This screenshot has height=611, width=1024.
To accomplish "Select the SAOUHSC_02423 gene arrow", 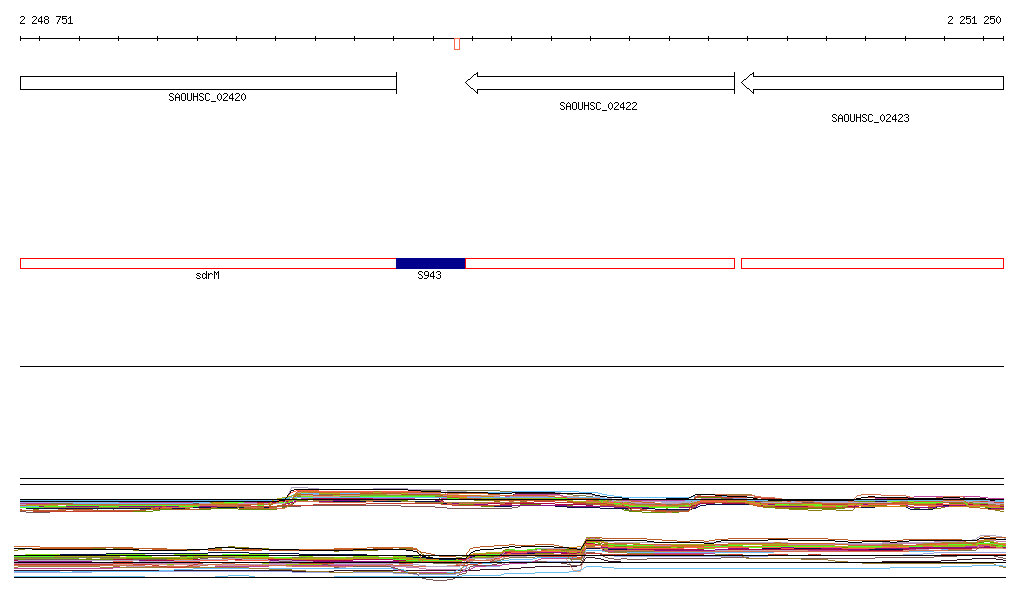I will 872,83.
